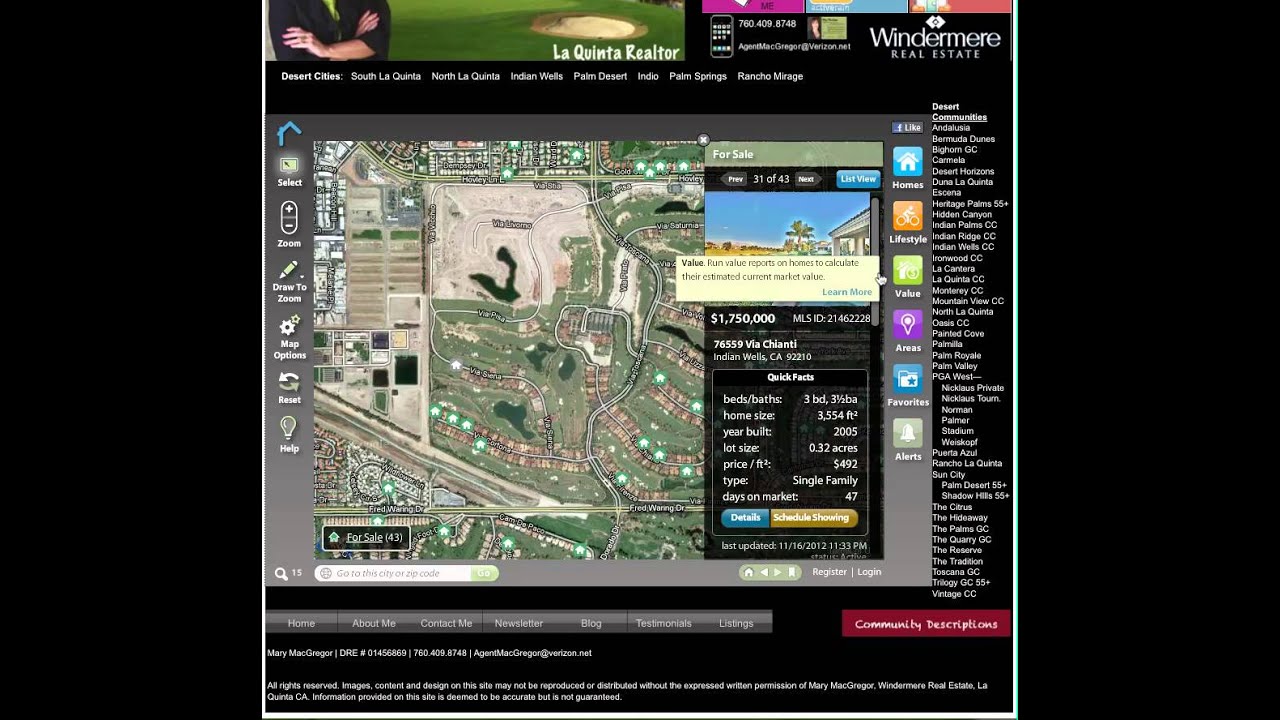The image size is (1280, 720).
Task: Open Indian Wells city link
Action: pyautogui.click(x=537, y=76)
